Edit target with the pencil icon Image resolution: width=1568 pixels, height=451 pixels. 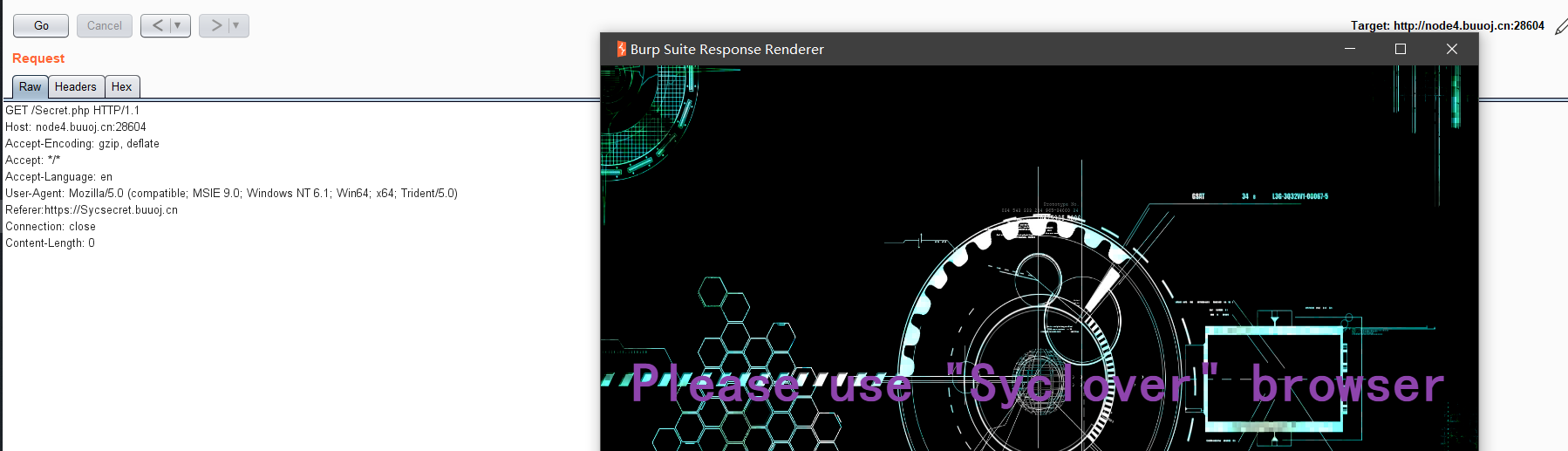[x=1561, y=27]
